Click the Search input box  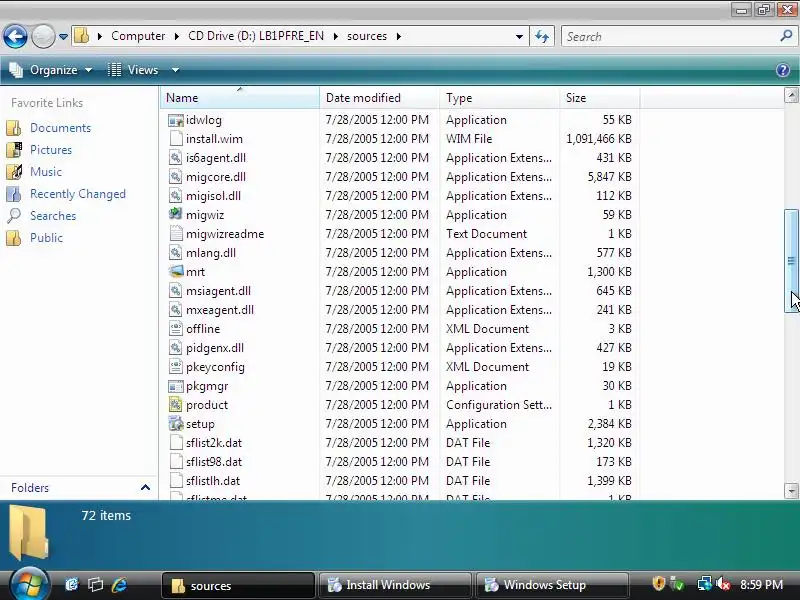click(668, 37)
